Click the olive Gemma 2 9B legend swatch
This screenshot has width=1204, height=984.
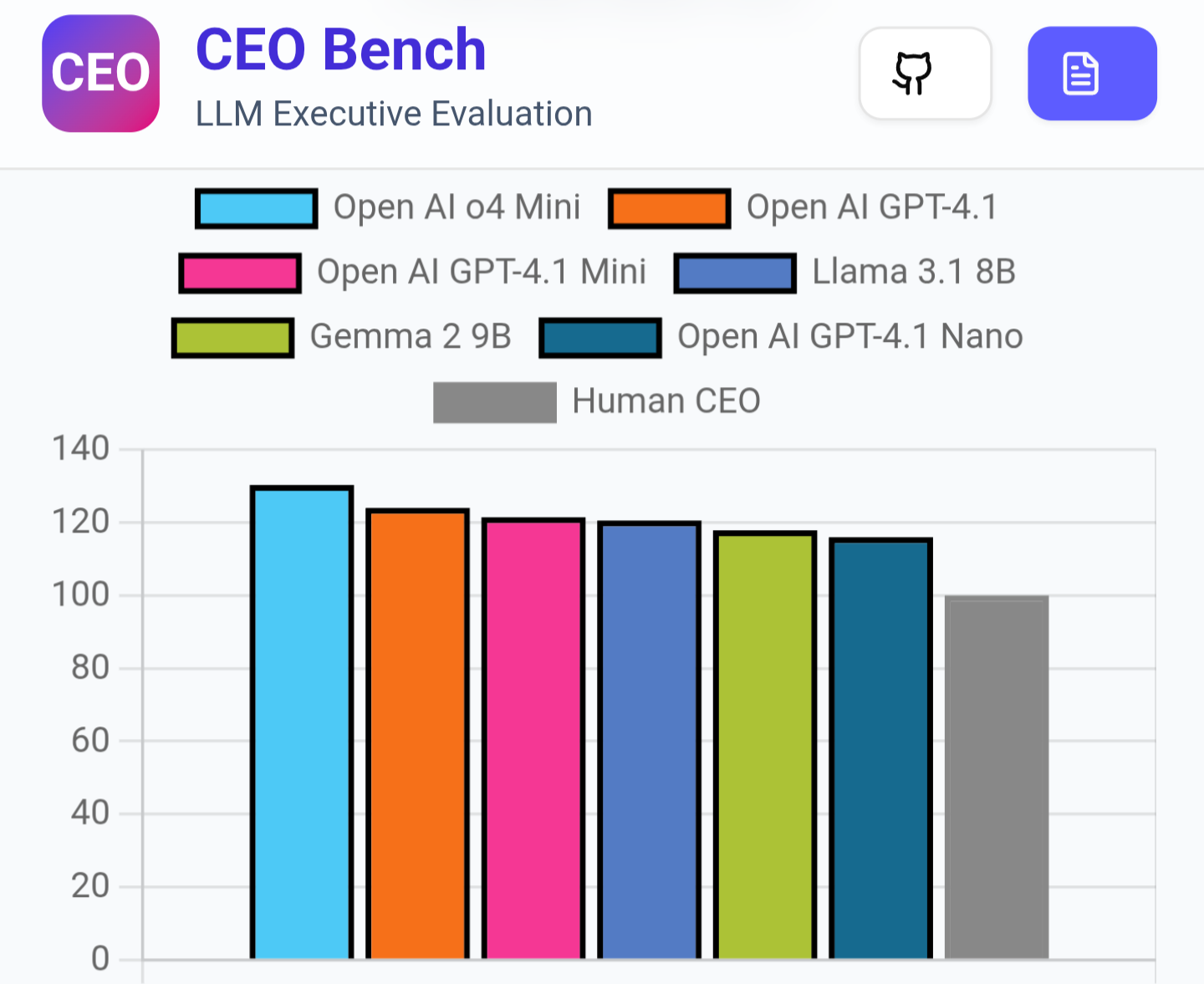(232, 337)
